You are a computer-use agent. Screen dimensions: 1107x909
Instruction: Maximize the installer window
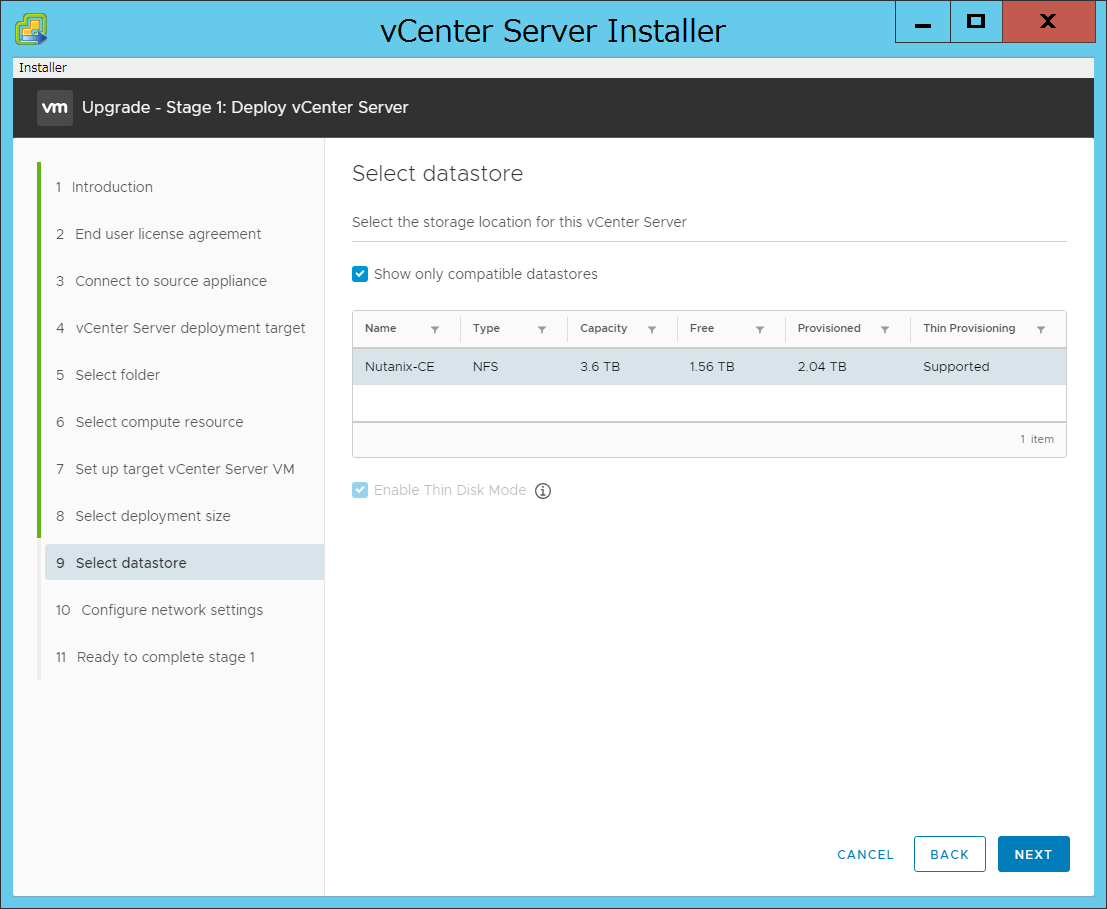pos(976,22)
